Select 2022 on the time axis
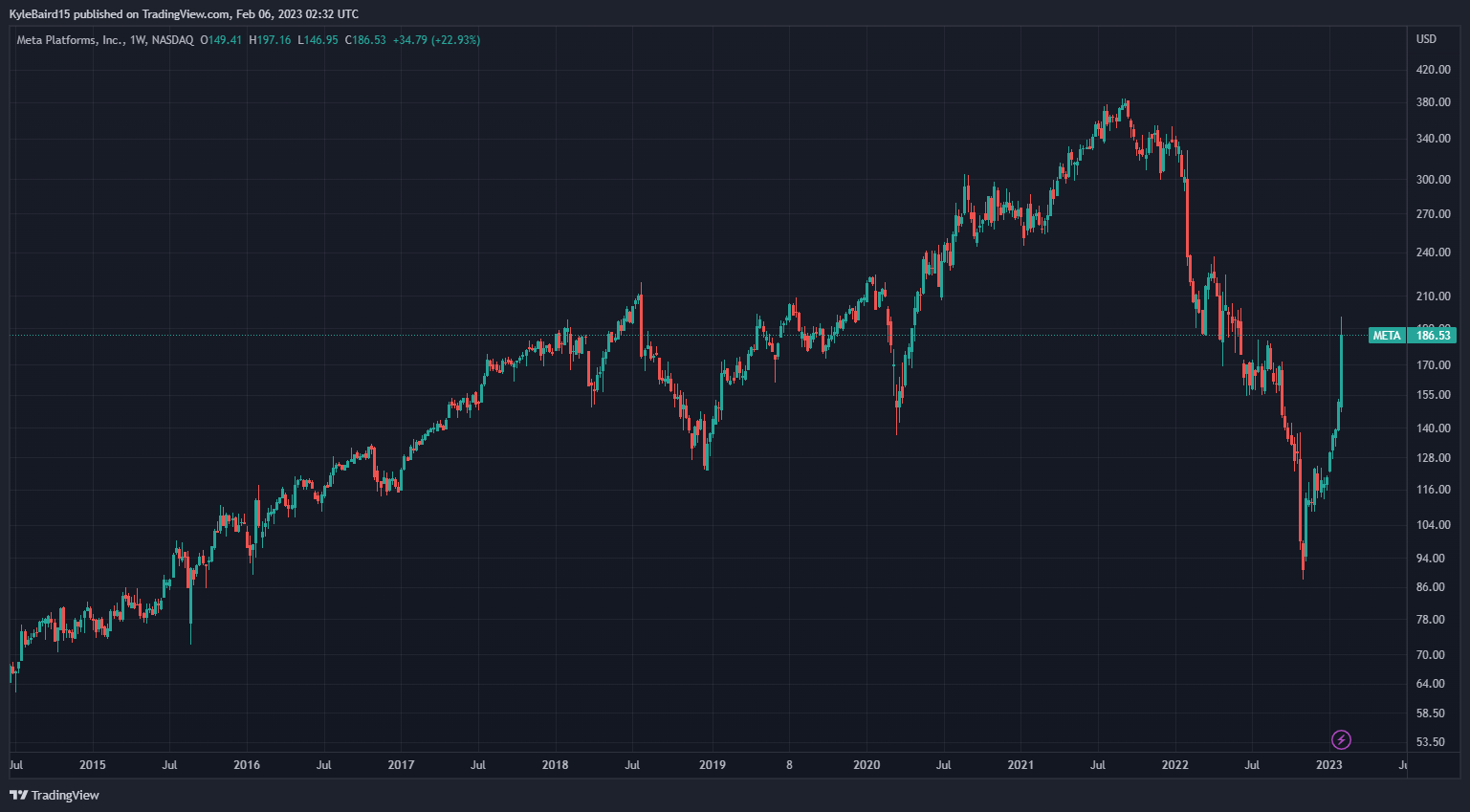1470x812 pixels. [x=1174, y=765]
